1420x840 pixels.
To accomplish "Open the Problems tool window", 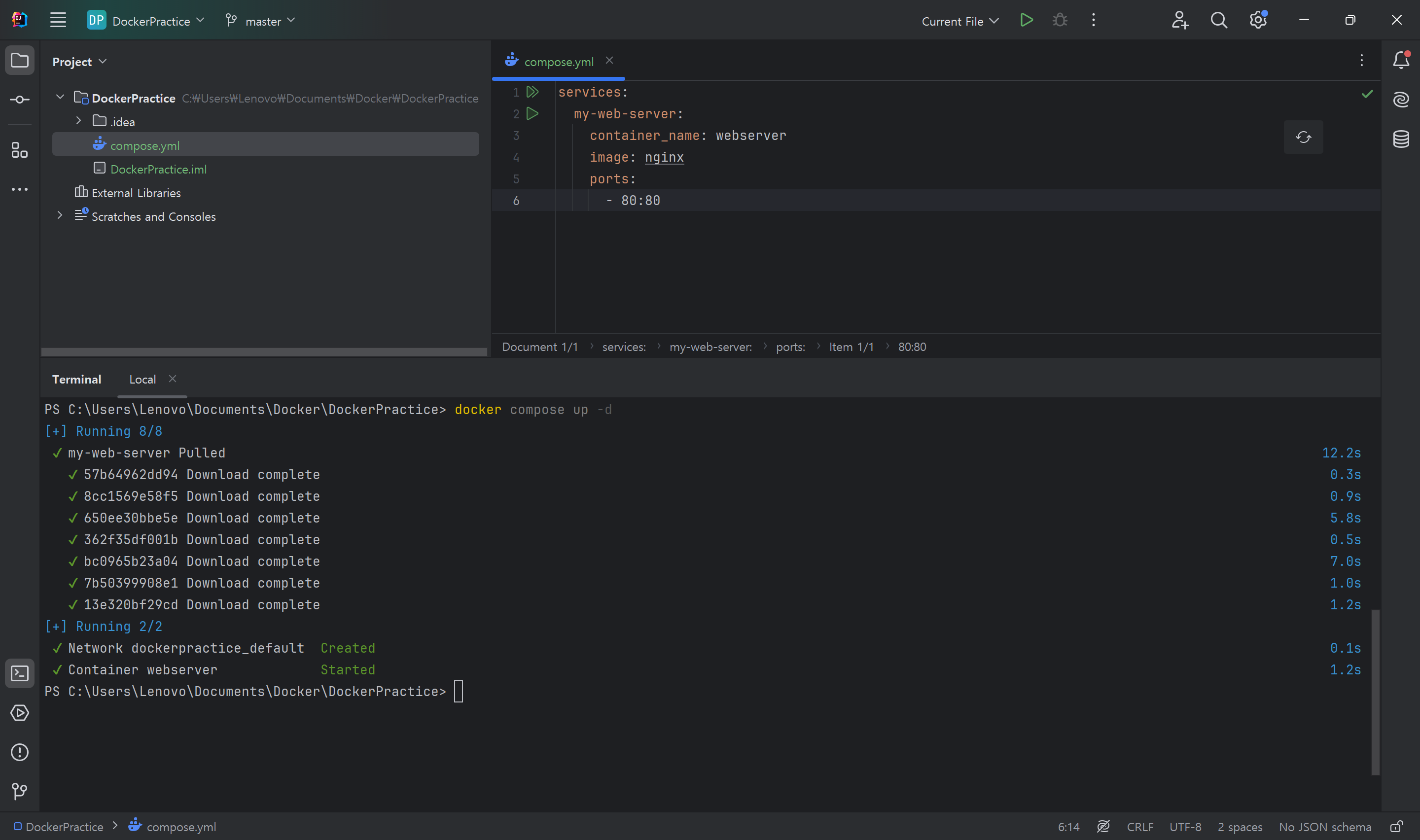I will (x=20, y=752).
